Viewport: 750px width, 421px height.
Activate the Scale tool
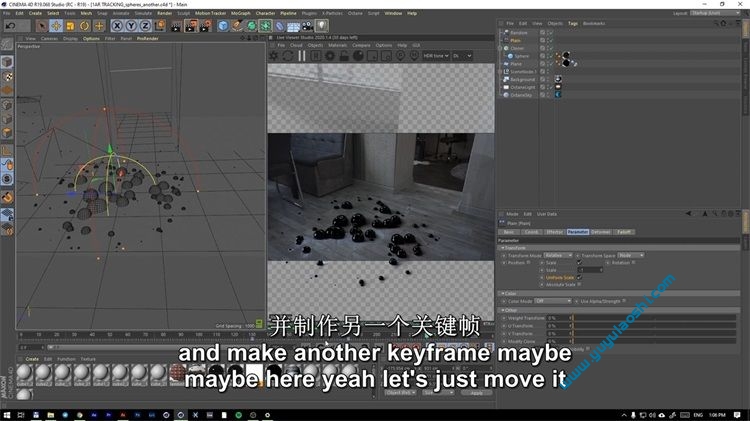[x=70, y=25]
